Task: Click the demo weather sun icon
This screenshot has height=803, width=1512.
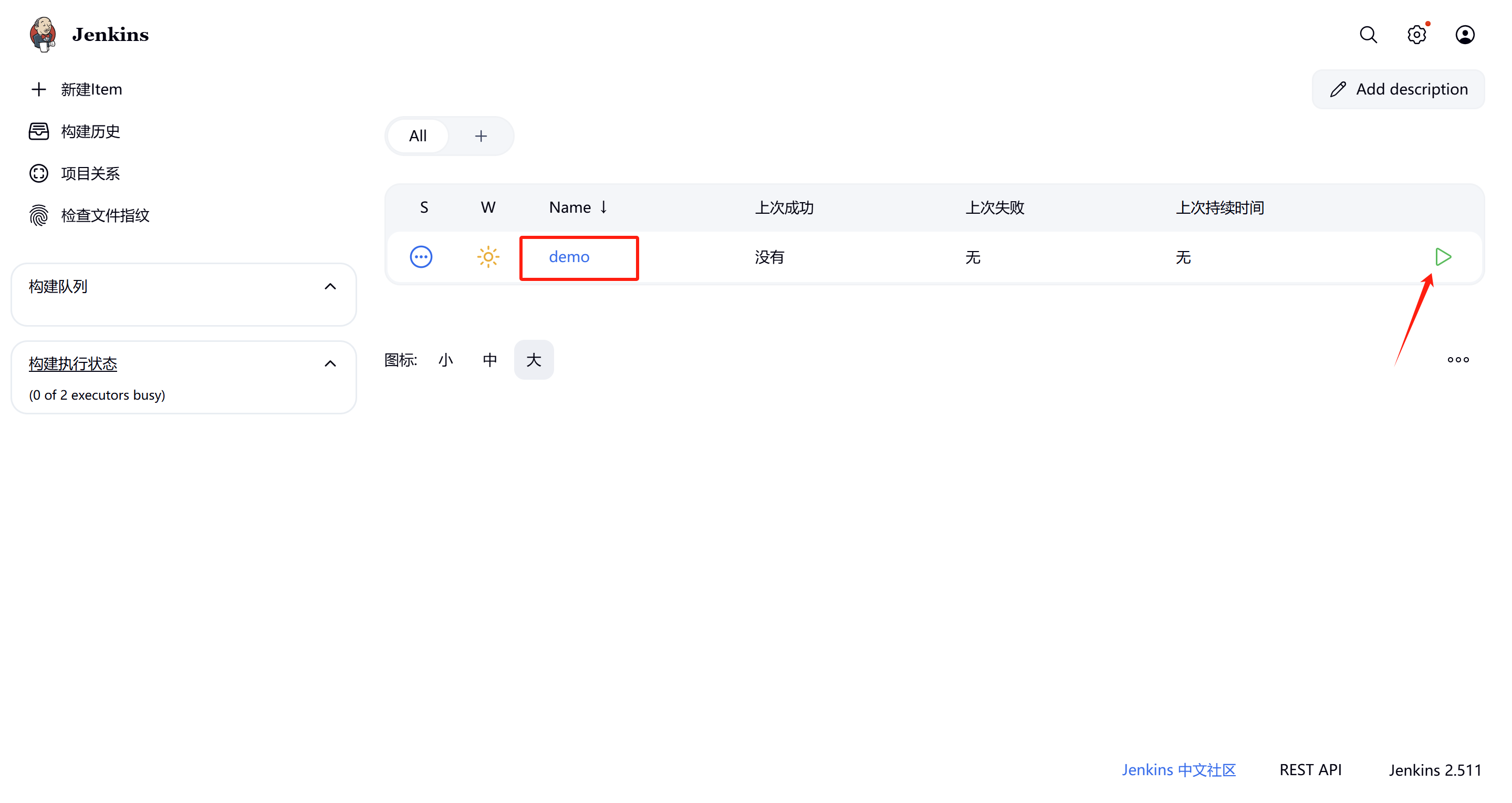Action: tap(488, 257)
